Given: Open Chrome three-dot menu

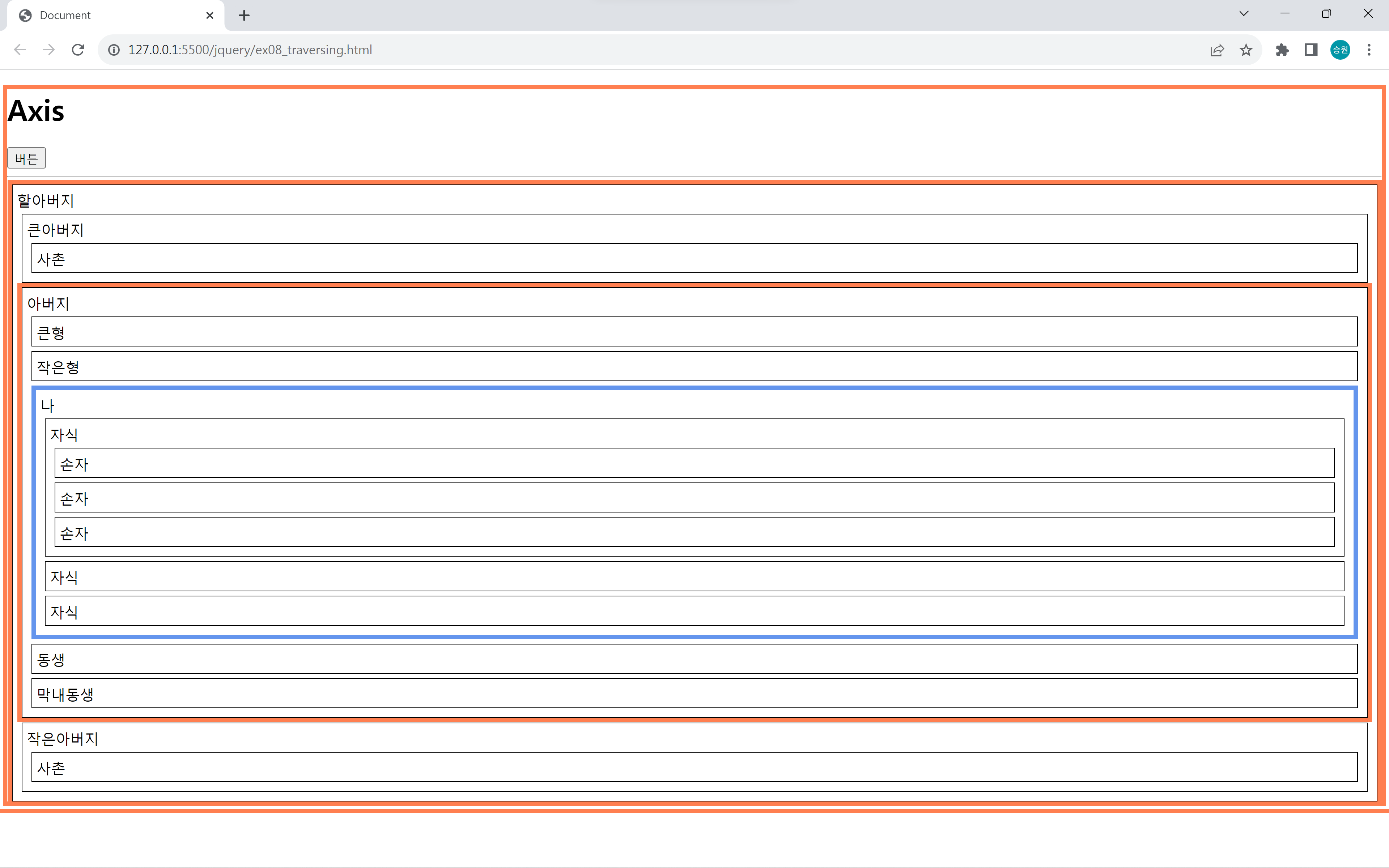Looking at the screenshot, I should [x=1369, y=50].
